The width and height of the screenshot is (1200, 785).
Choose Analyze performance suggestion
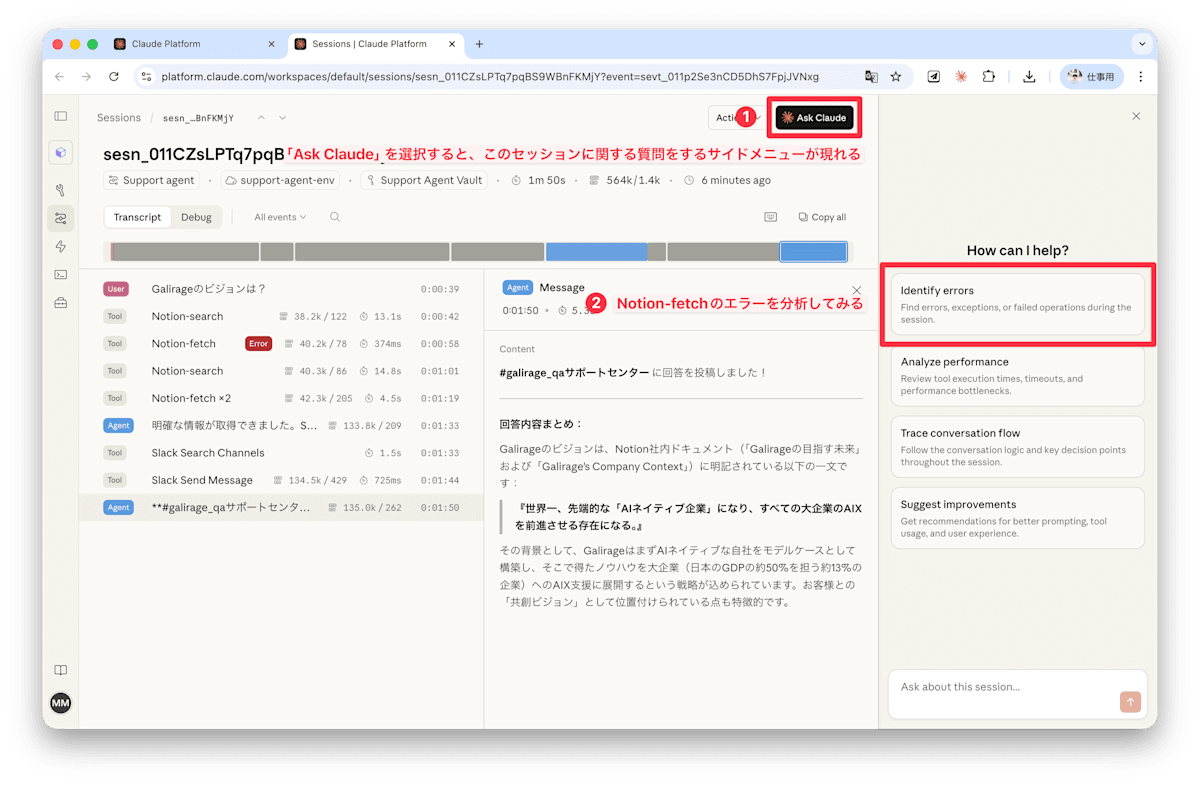(x=1018, y=375)
